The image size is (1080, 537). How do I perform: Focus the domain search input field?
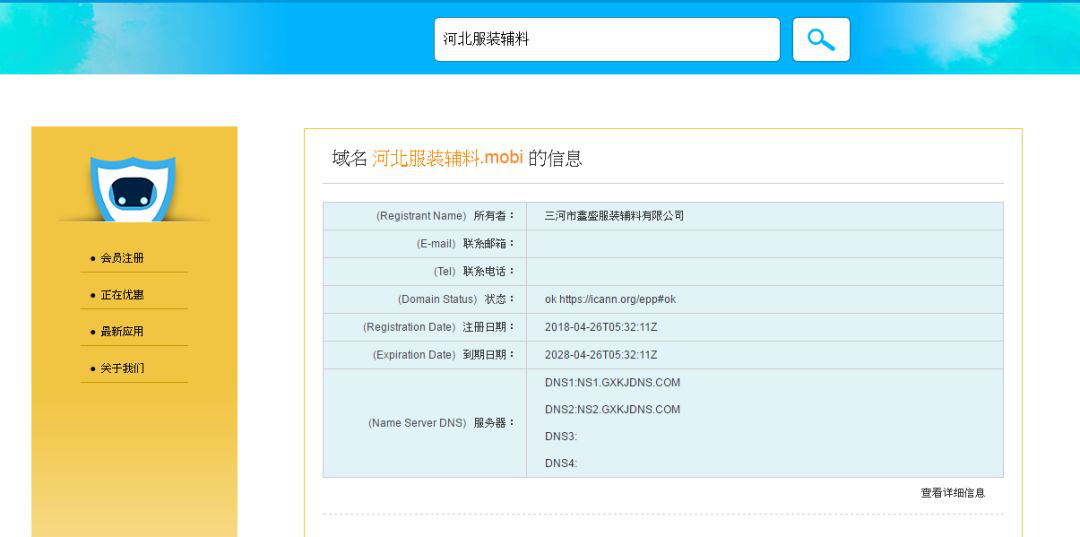[x=606, y=40]
